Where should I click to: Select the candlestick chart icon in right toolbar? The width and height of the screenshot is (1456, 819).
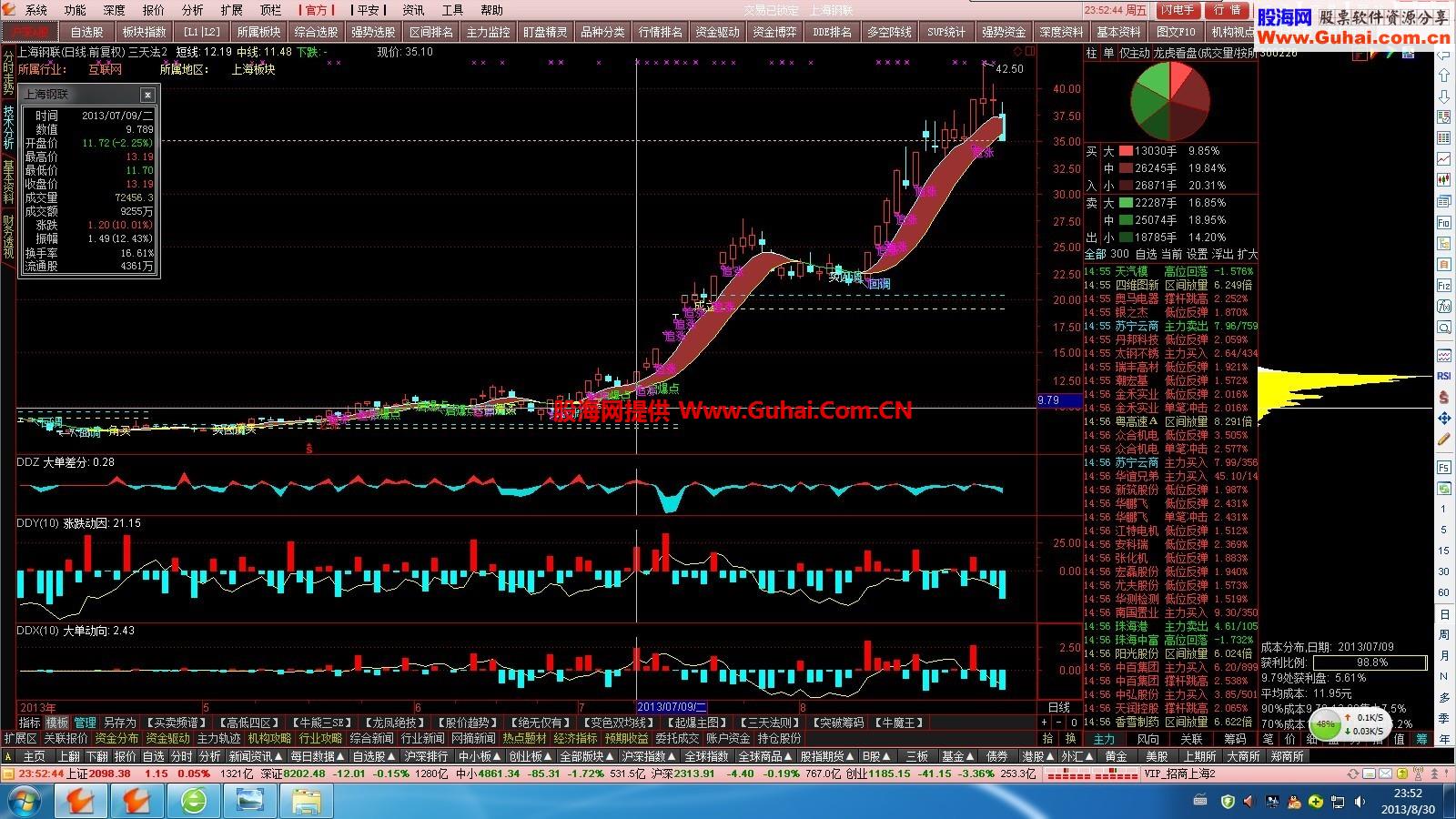tap(1443, 179)
